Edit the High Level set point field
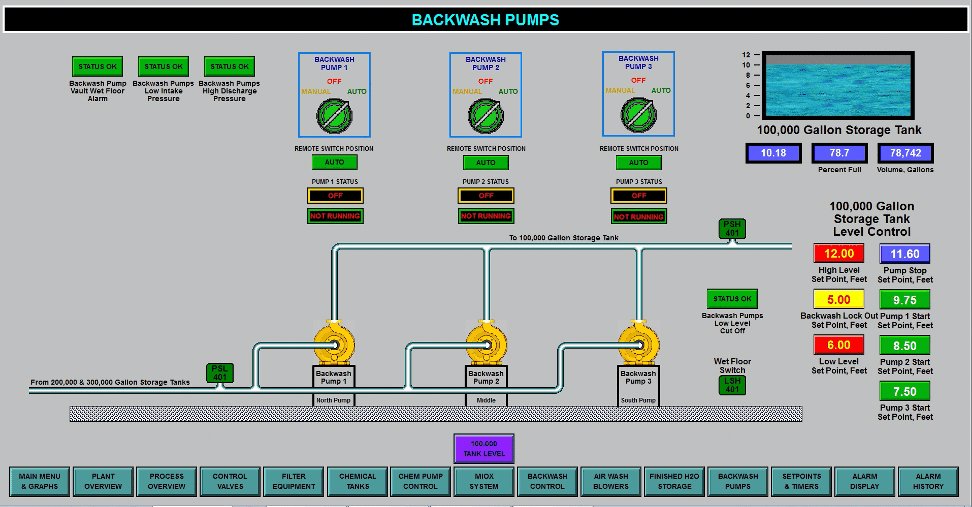 click(x=837, y=254)
